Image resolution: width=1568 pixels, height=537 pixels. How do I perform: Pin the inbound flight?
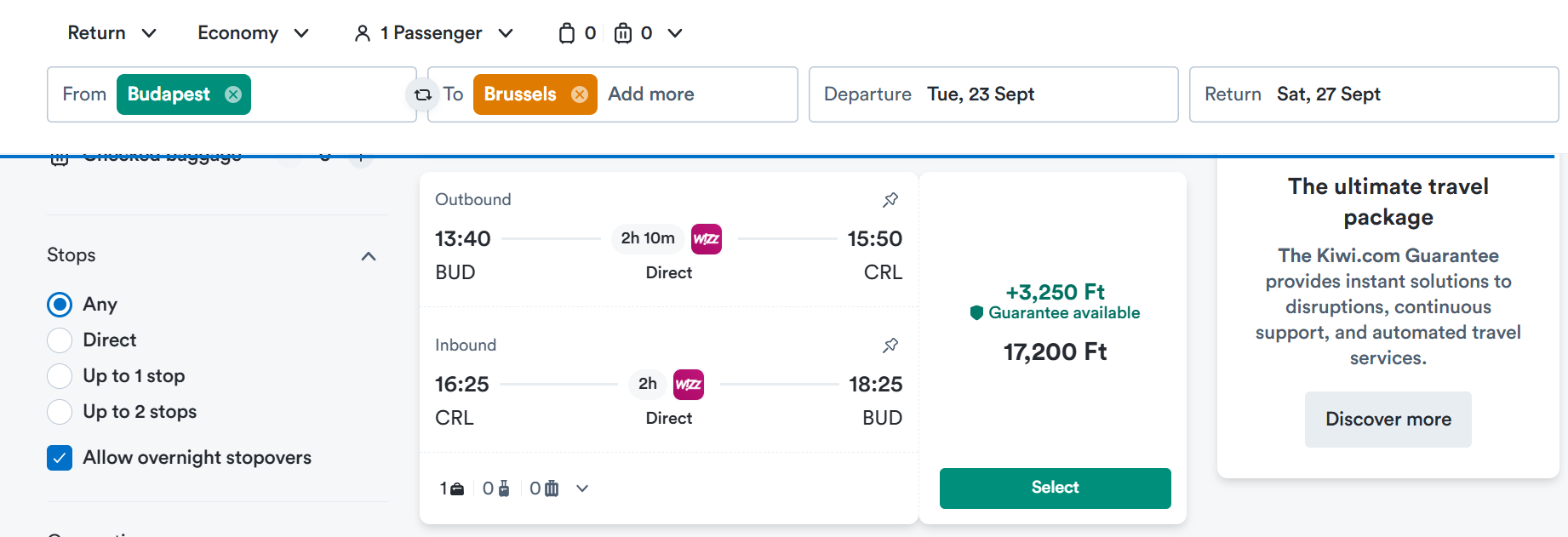pos(890,346)
